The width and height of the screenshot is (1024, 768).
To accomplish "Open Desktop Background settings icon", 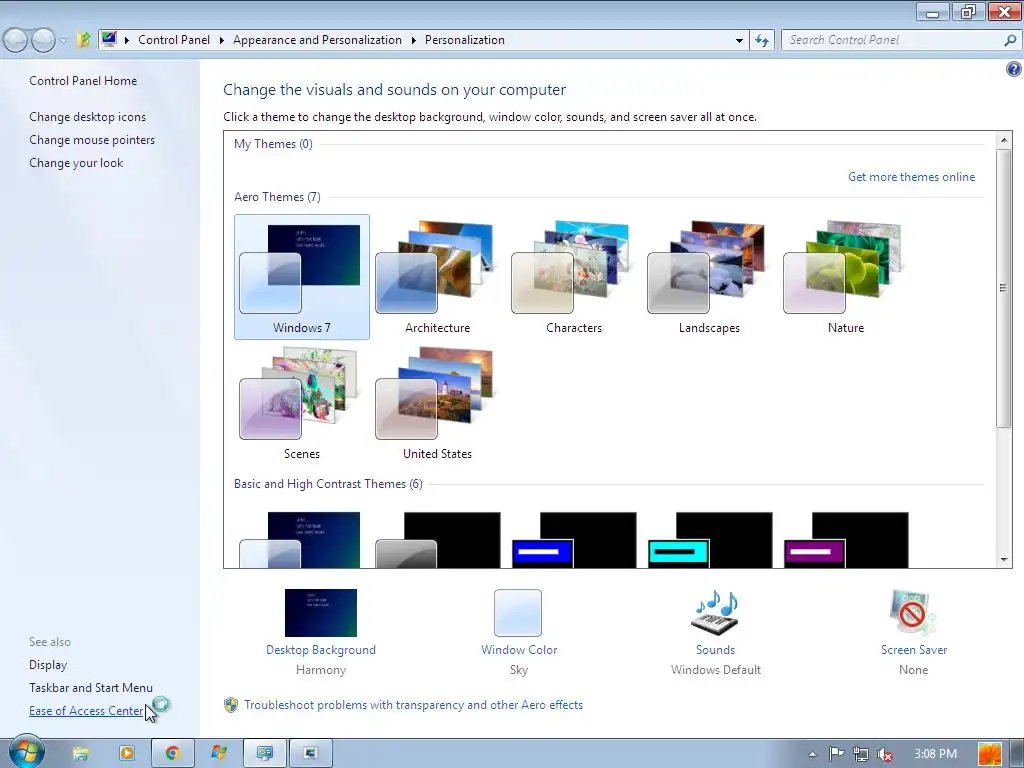I will point(321,613).
